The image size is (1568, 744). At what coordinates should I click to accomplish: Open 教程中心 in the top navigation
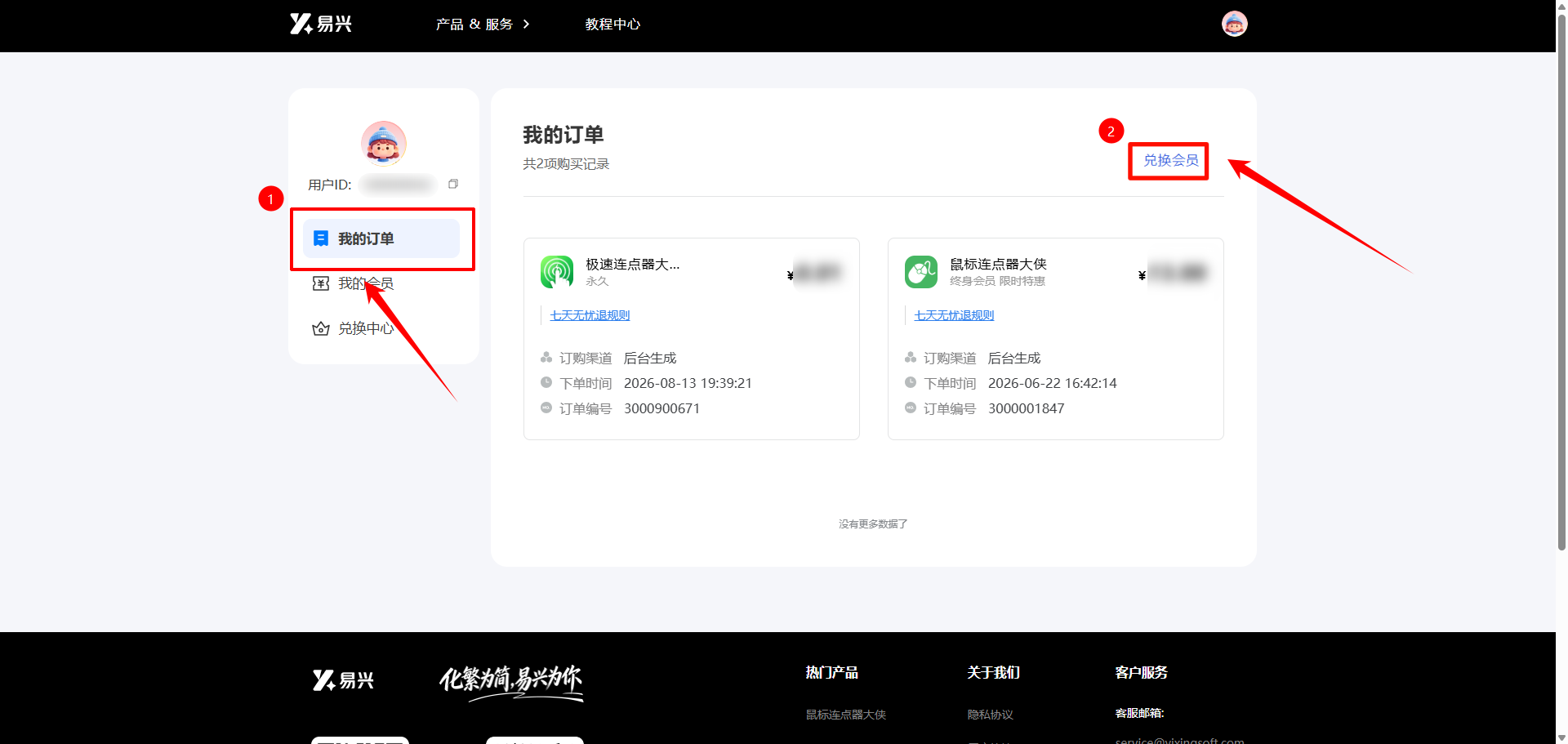[x=612, y=25]
